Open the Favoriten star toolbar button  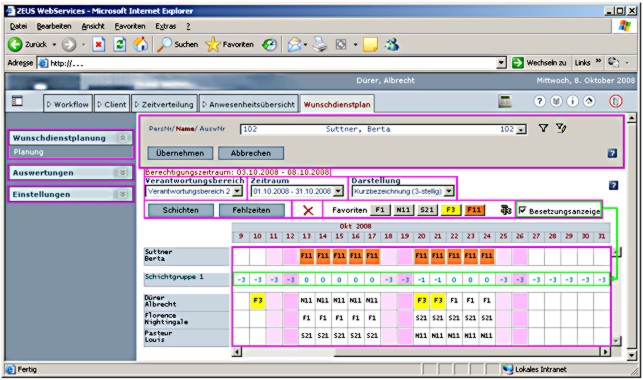pos(230,44)
